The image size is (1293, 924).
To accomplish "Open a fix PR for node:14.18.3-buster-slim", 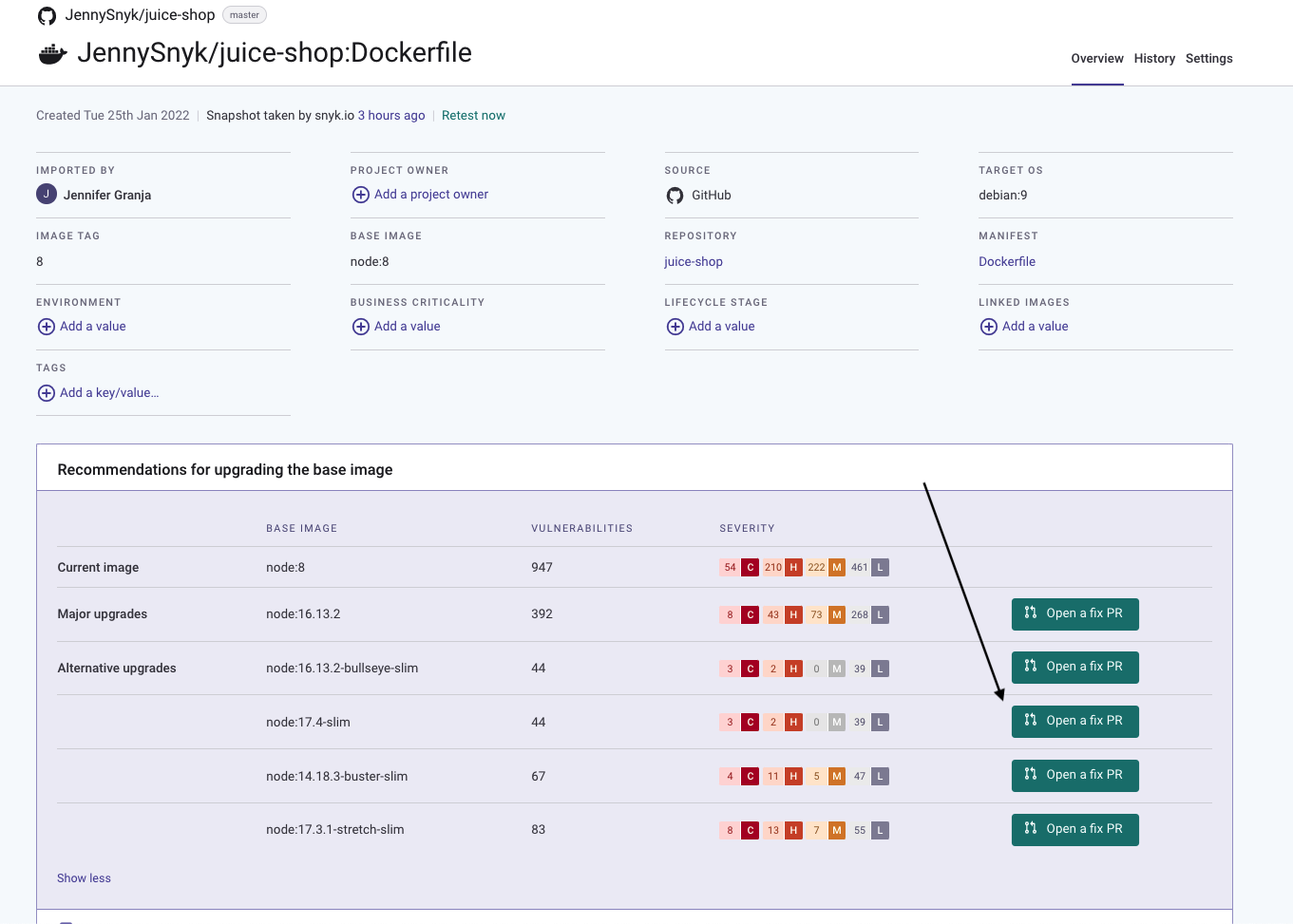I will pos(1074,776).
